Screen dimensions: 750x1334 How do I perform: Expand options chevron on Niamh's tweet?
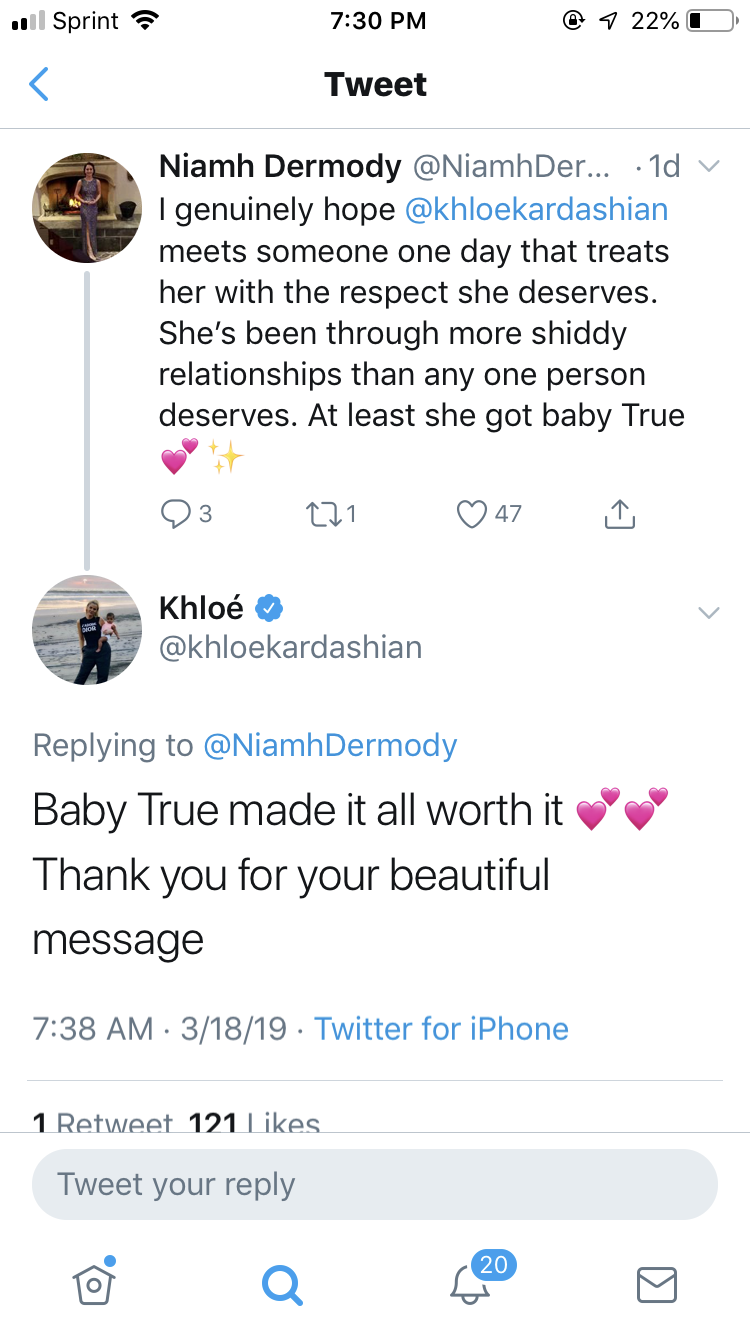point(708,167)
